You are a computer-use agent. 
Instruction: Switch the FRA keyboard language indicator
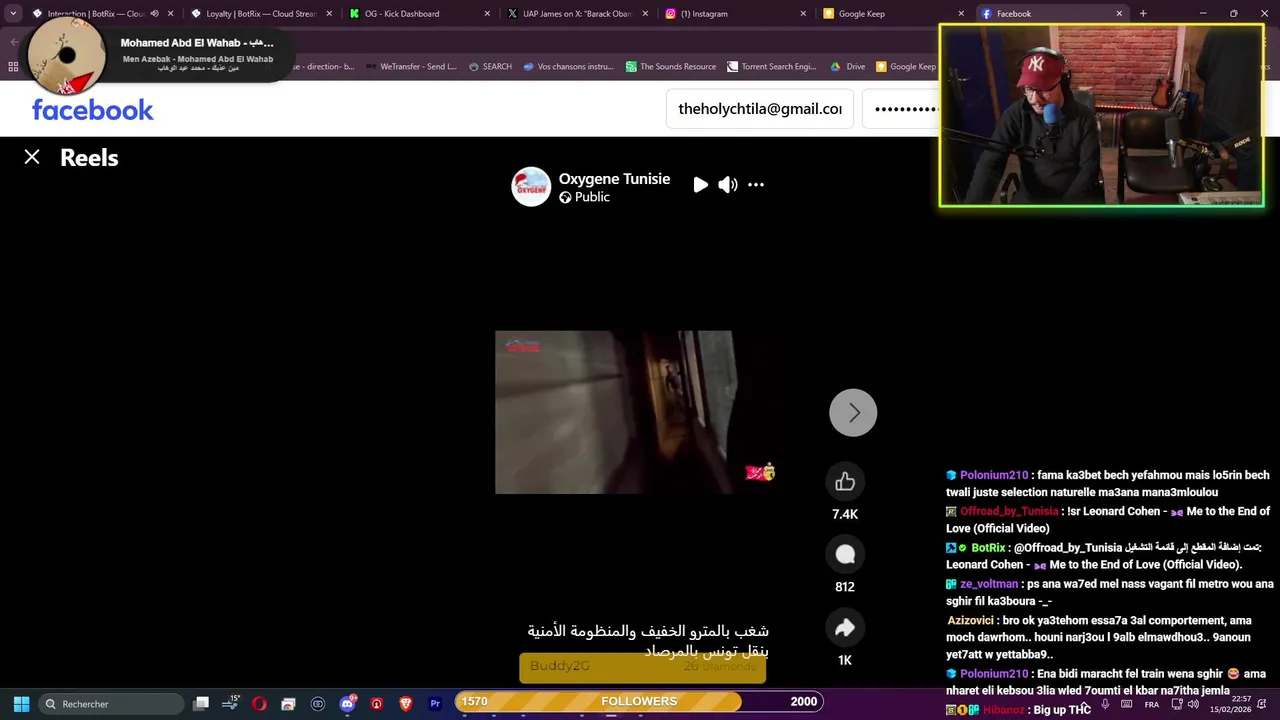(x=1152, y=704)
